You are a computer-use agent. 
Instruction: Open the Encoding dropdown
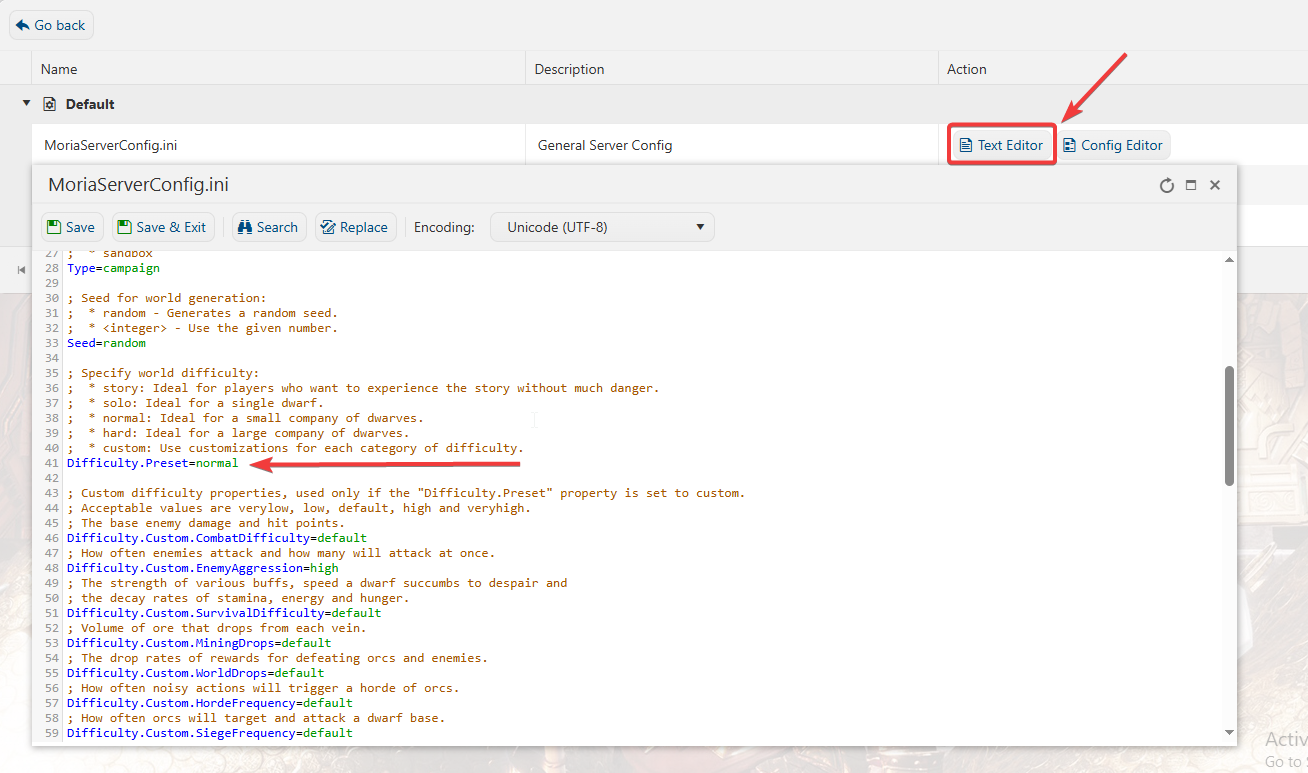click(602, 227)
